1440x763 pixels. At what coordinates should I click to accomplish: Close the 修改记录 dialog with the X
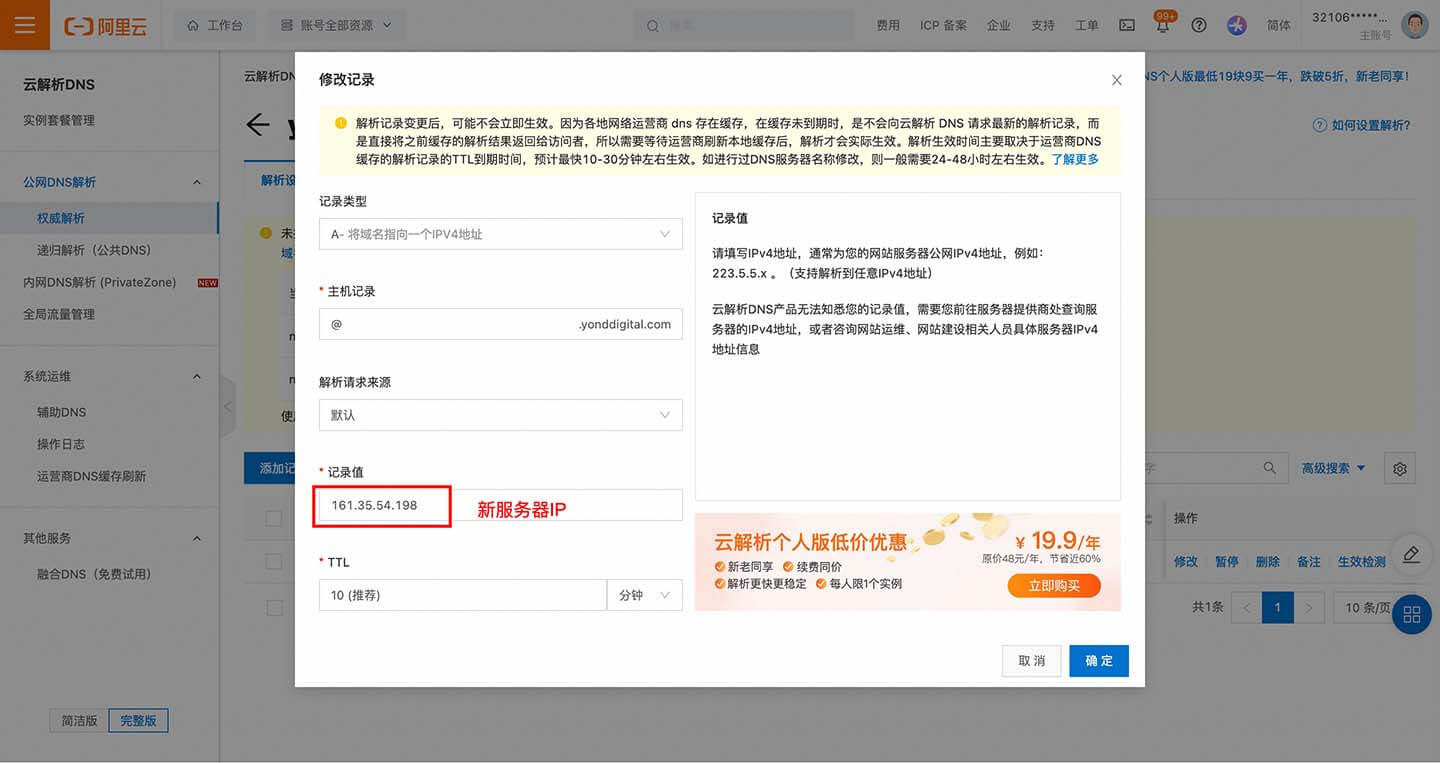[x=1117, y=80]
